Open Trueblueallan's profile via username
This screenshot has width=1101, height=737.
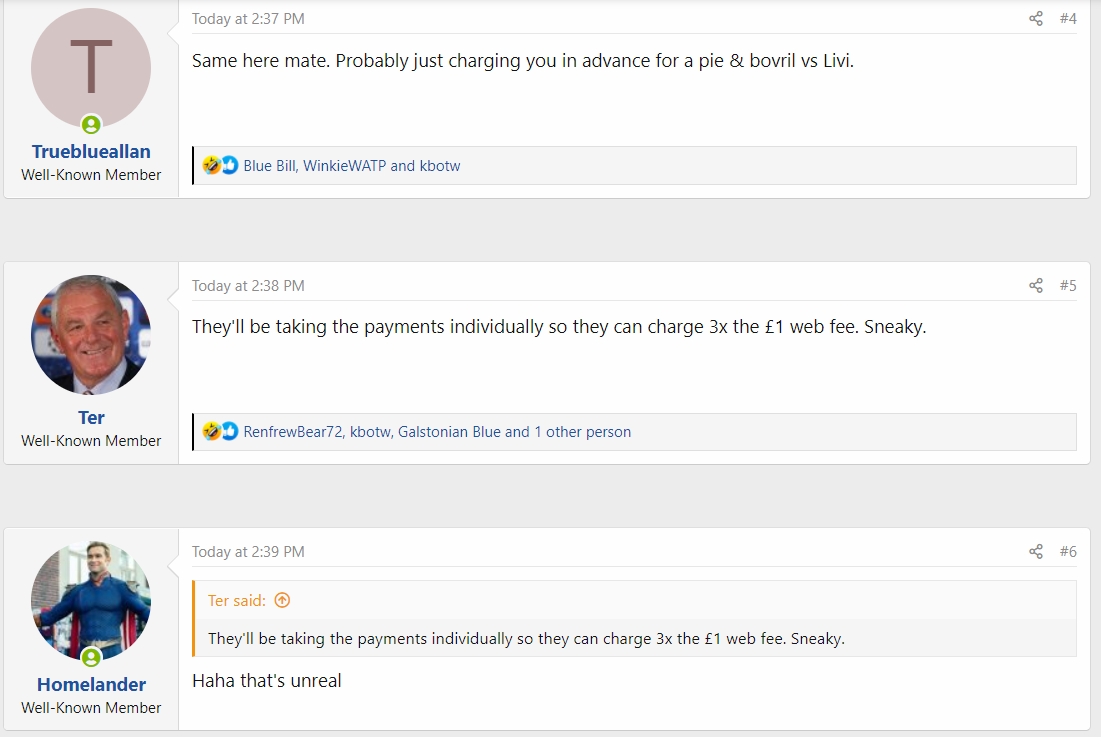point(91,152)
